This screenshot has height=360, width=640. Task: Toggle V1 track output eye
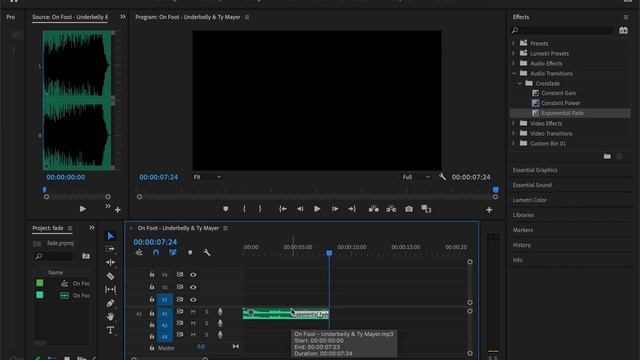click(193, 300)
